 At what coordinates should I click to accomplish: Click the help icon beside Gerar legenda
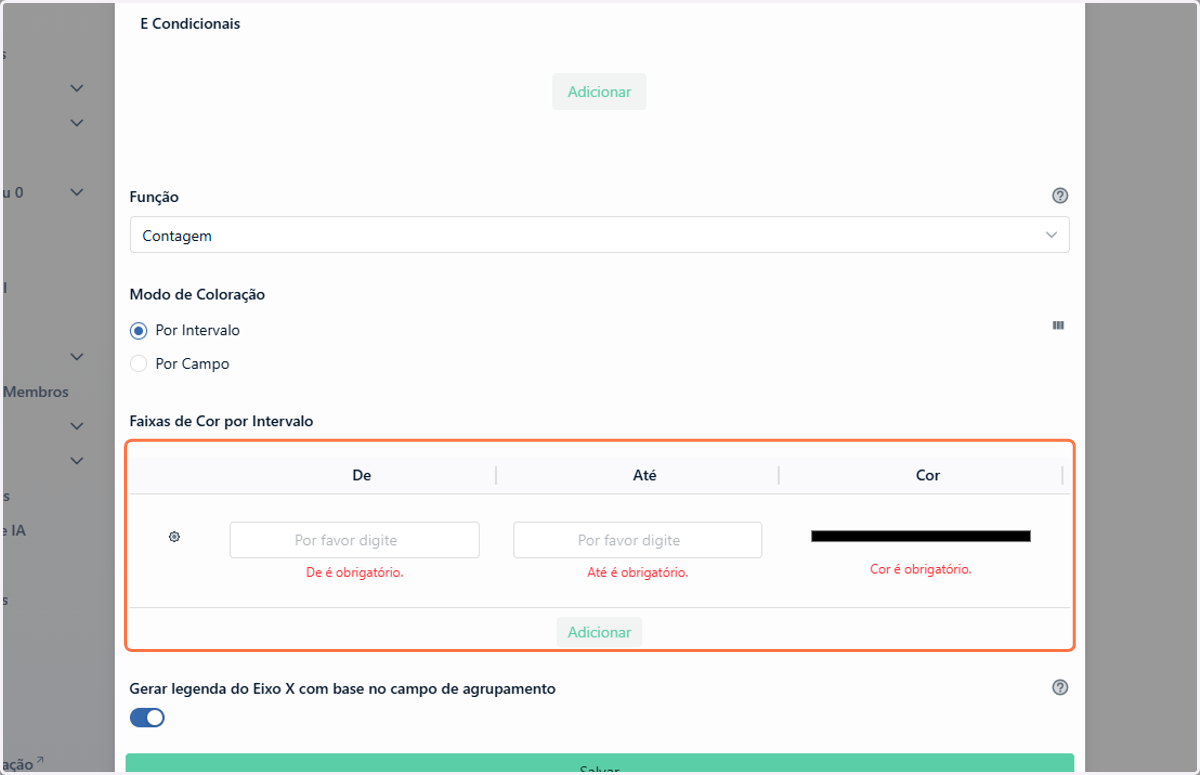[x=1060, y=687]
